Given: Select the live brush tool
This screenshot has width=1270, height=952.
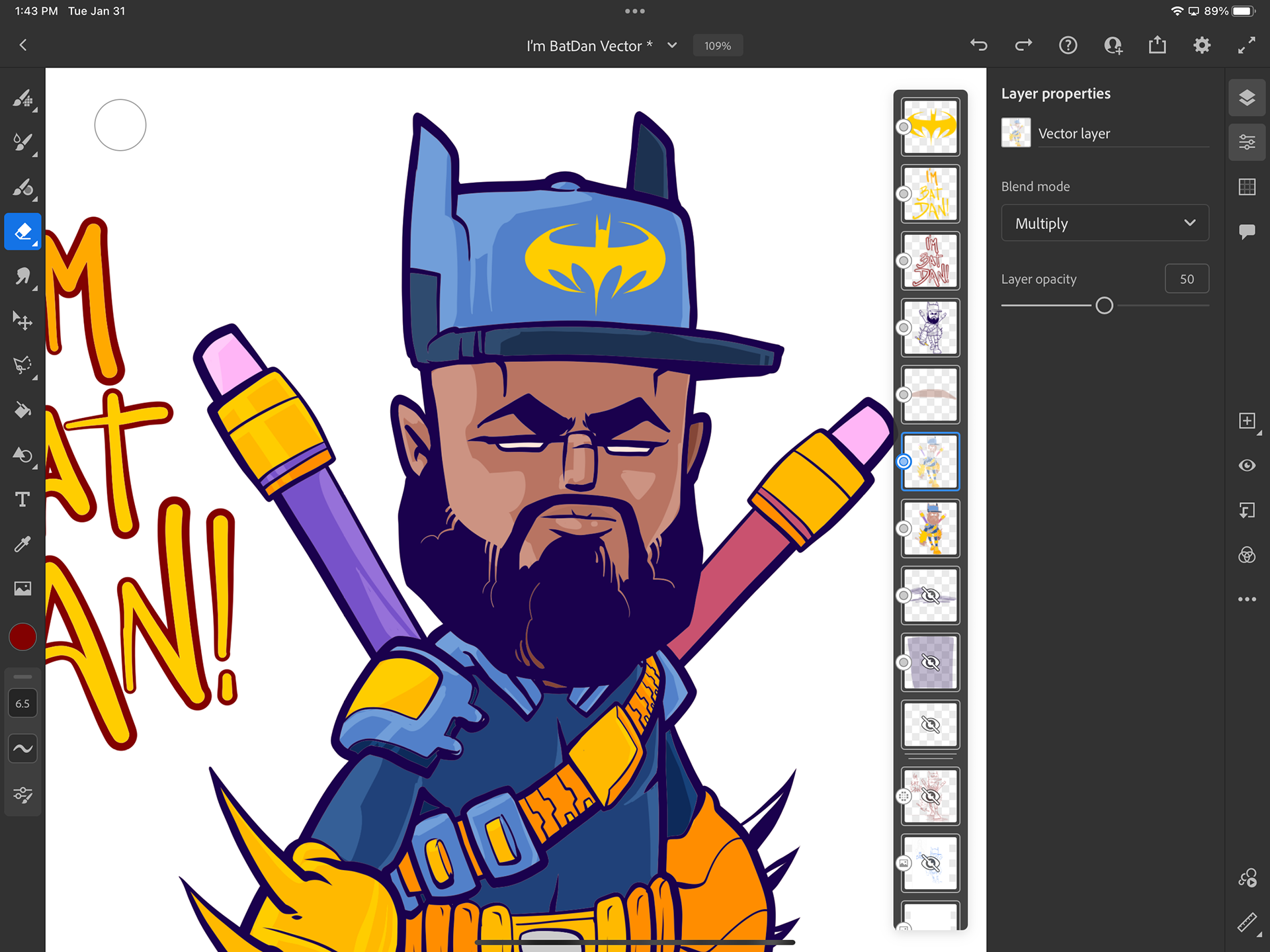Looking at the screenshot, I should pyautogui.click(x=22, y=142).
